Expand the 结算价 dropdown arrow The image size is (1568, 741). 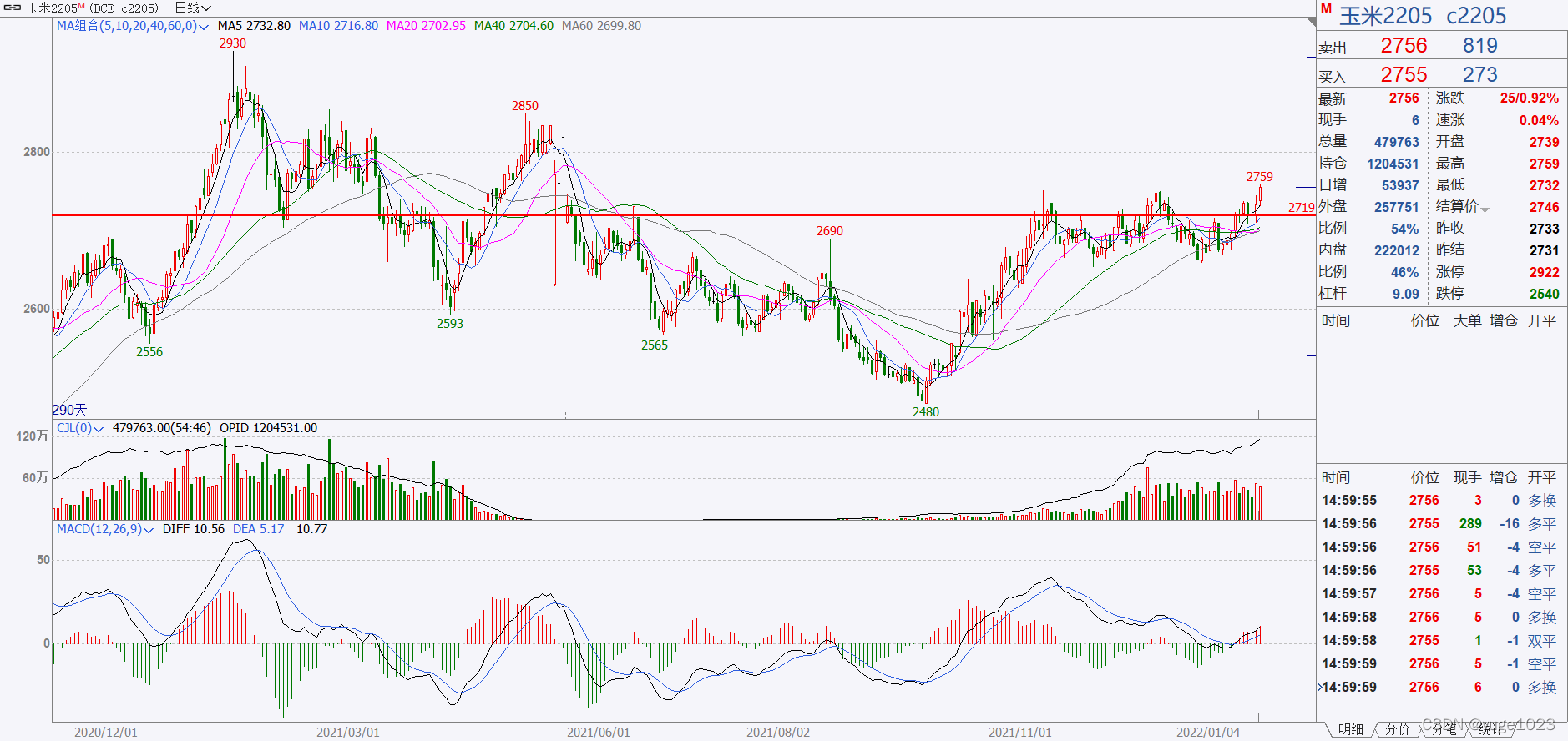point(1485,209)
